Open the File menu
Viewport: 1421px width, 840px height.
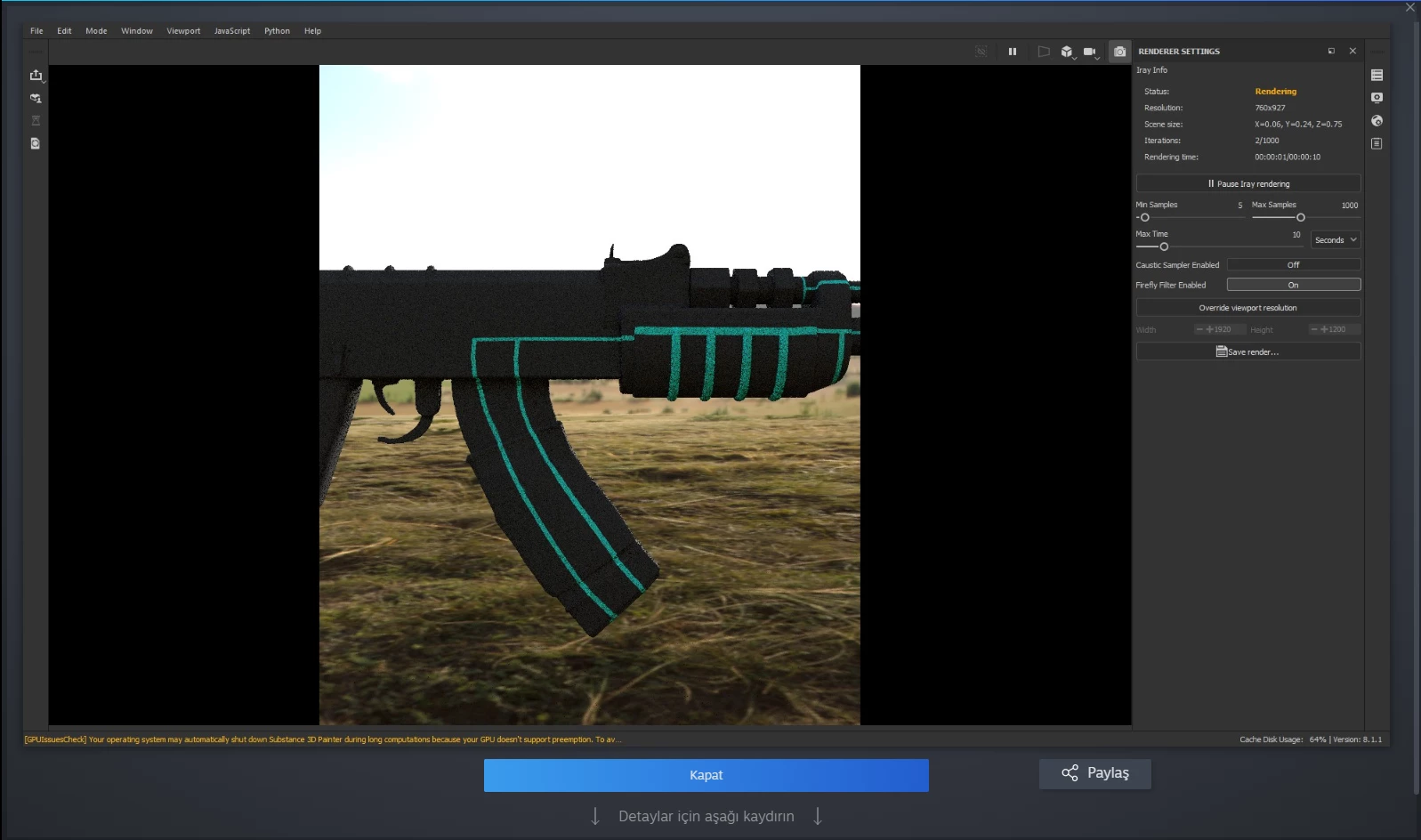click(x=36, y=31)
